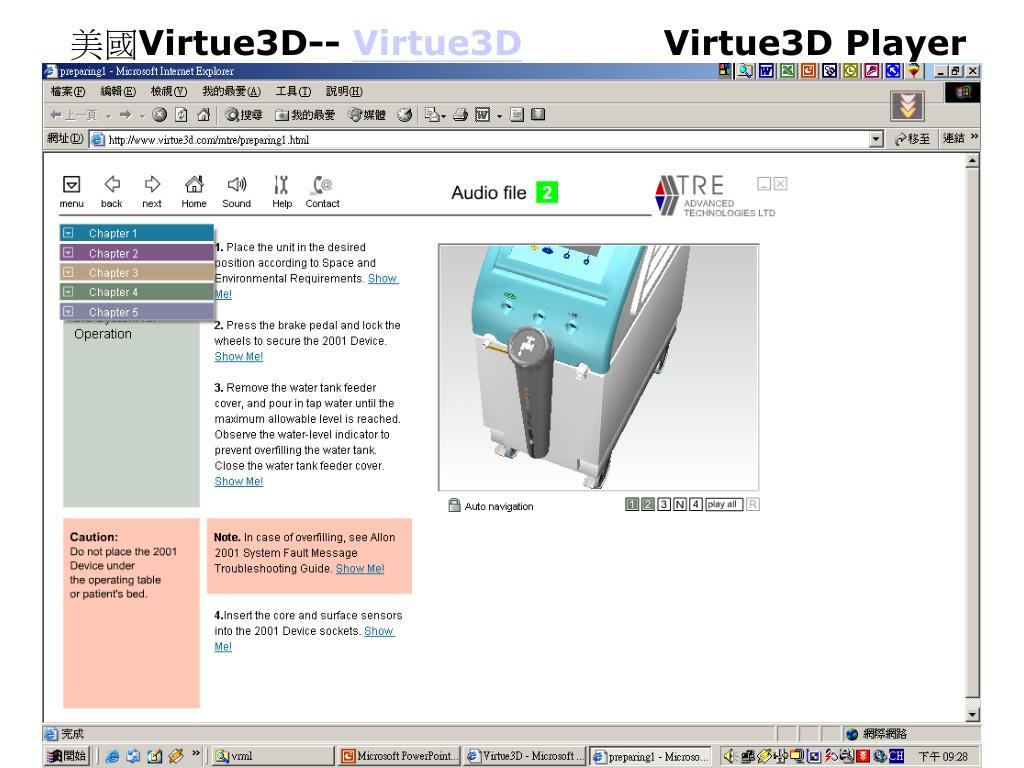
Task: Jump to animation step 1 button
Action: [x=632, y=504]
